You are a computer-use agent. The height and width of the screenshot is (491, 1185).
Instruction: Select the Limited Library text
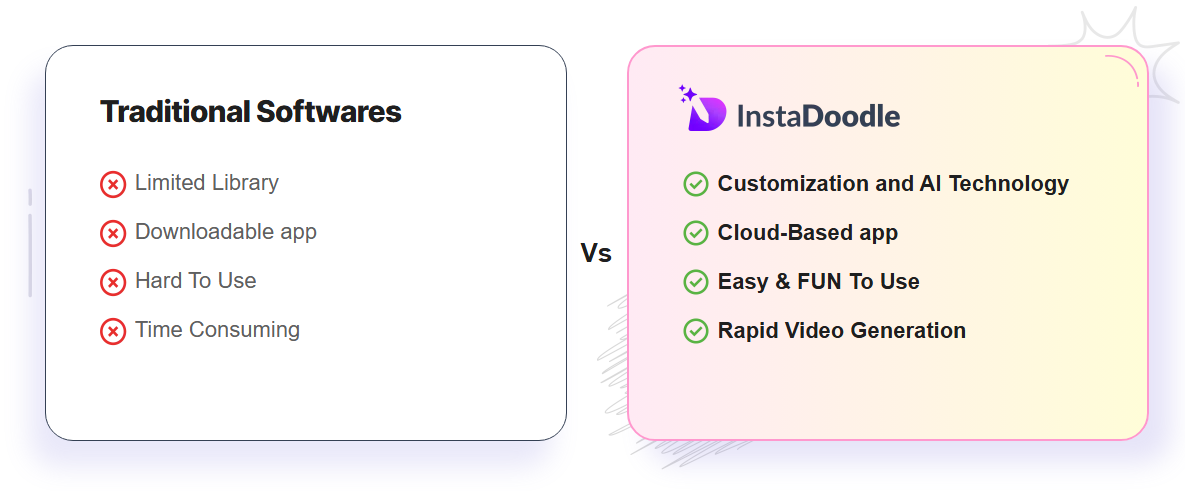tap(207, 183)
